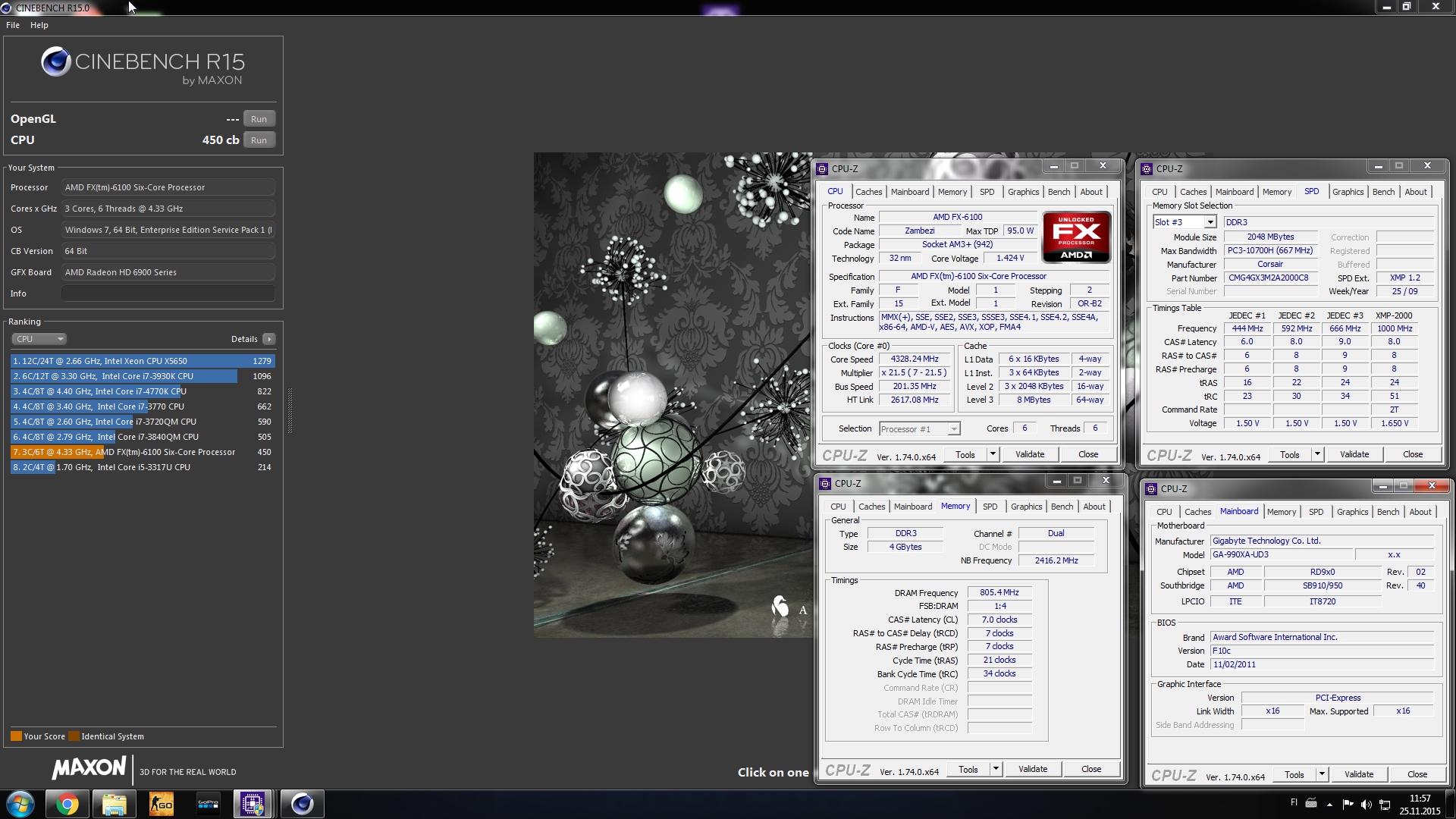Open the network tray icon

pyautogui.click(x=1385, y=805)
